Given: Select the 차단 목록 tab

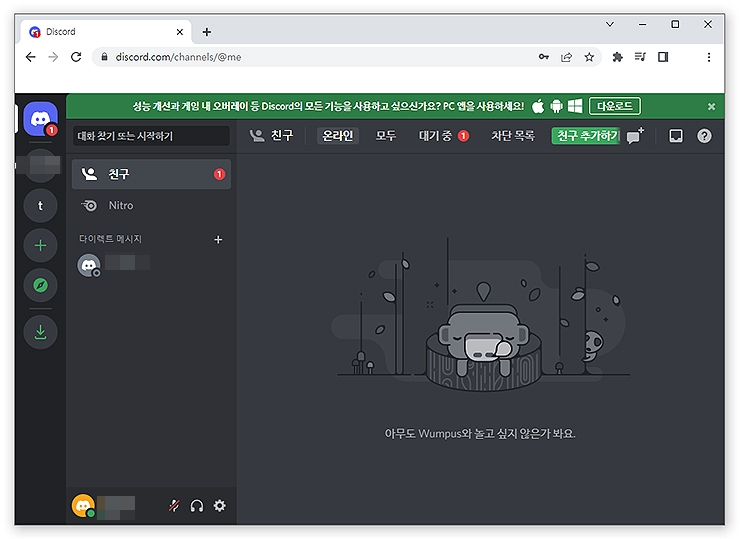Looking at the screenshot, I should (x=513, y=136).
